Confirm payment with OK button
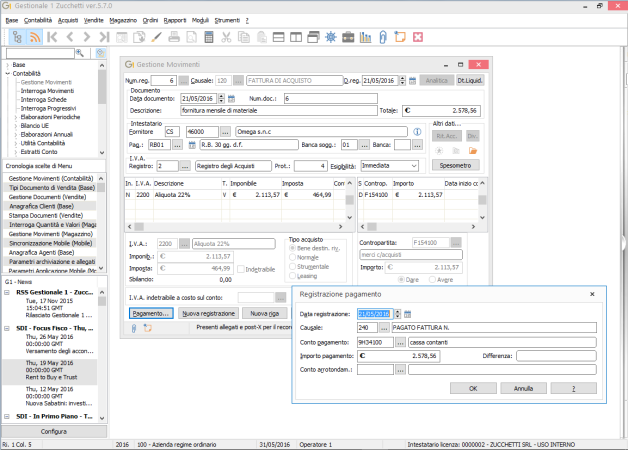Viewport: 628px width, 450px height. (473, 388)
